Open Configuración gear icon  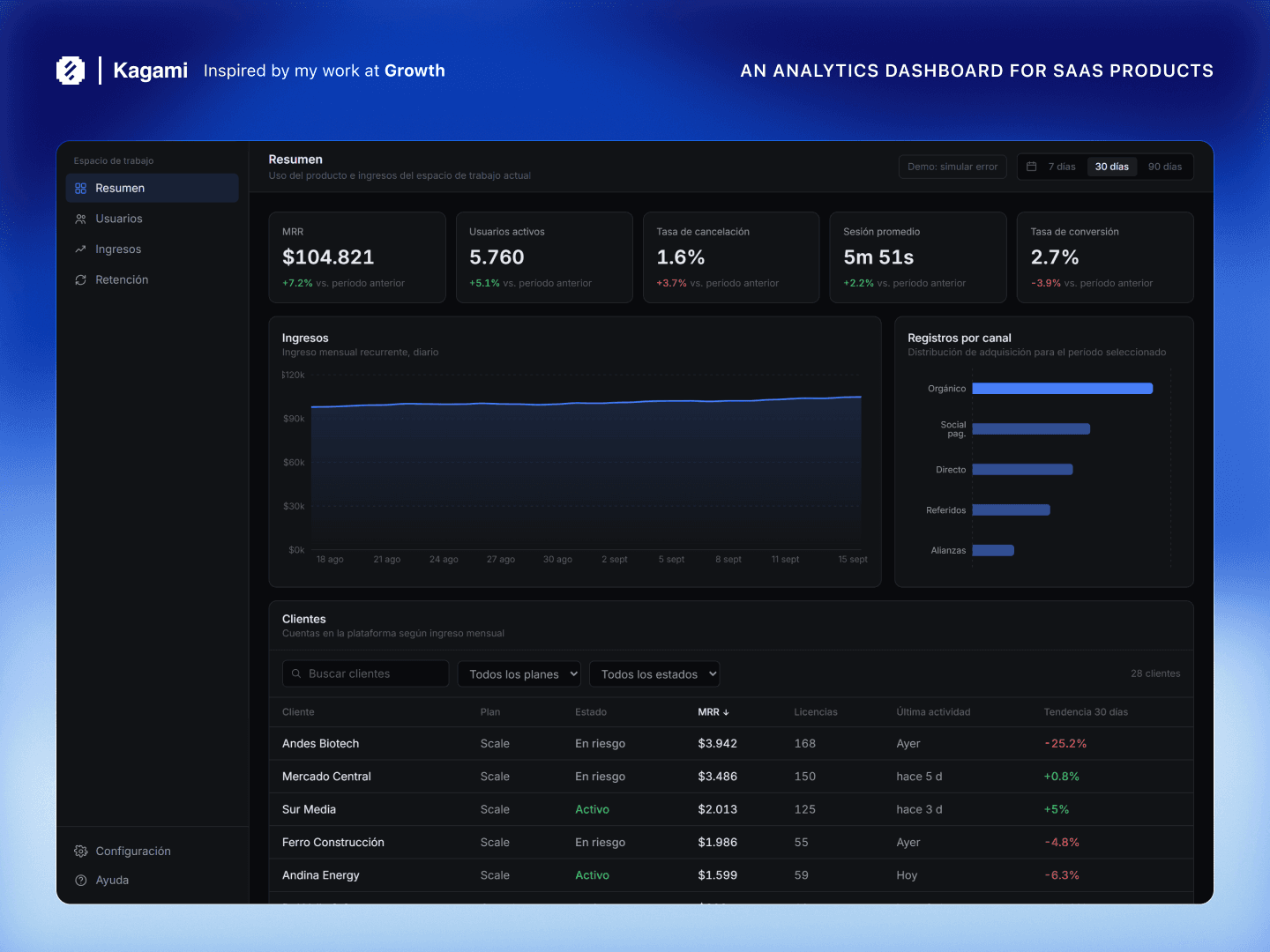[80, 852]
